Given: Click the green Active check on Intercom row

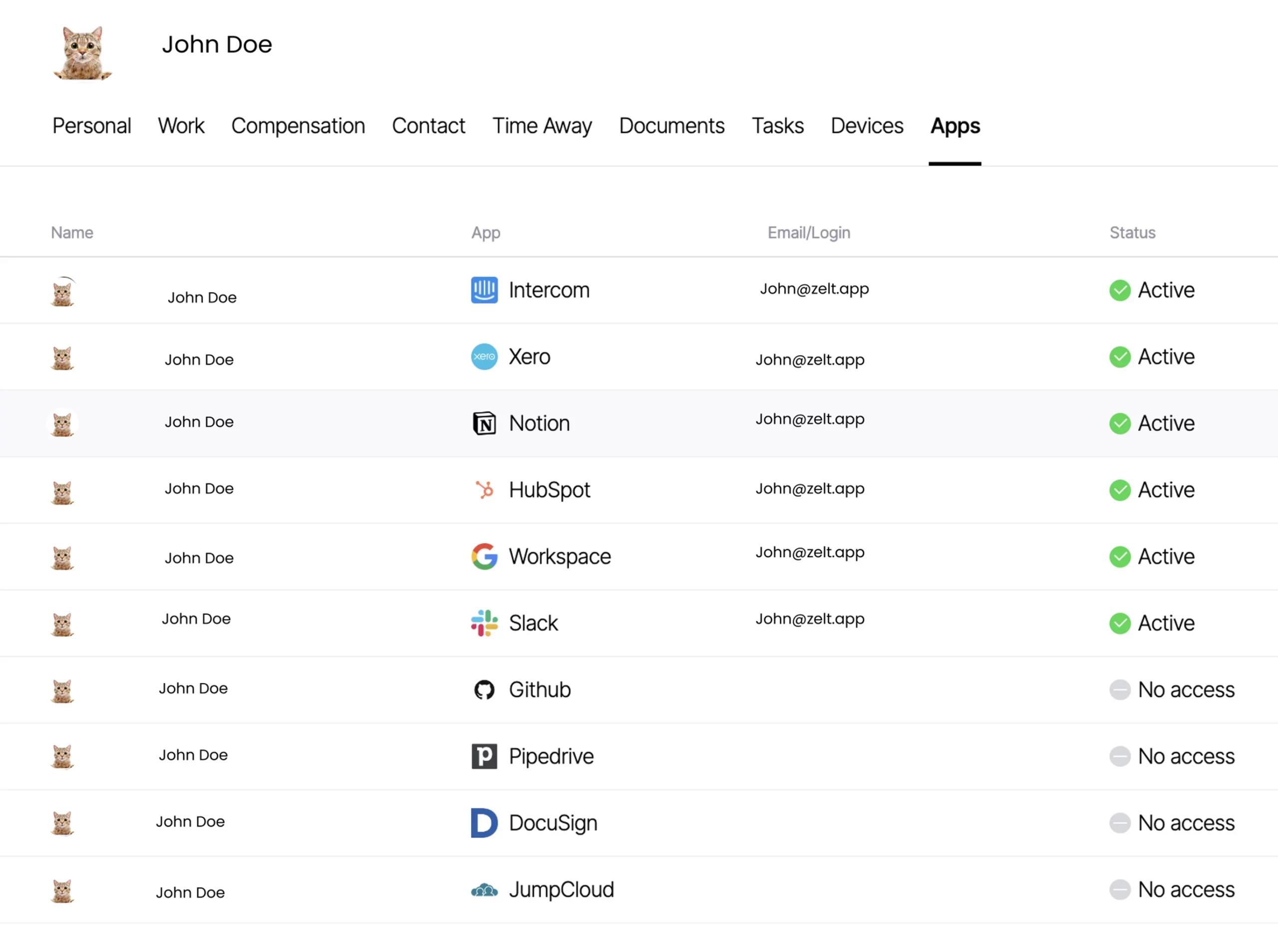Looking at the screenshot, I should click(1120, 290).
